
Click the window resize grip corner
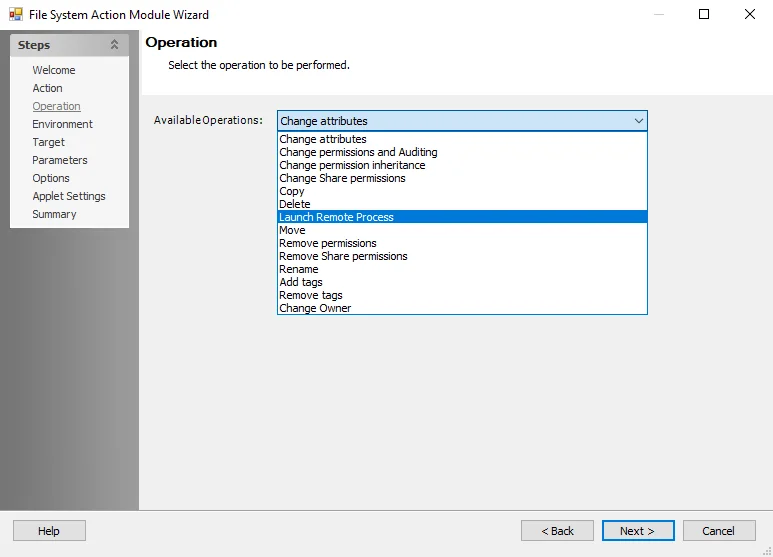tap(768, 552)
